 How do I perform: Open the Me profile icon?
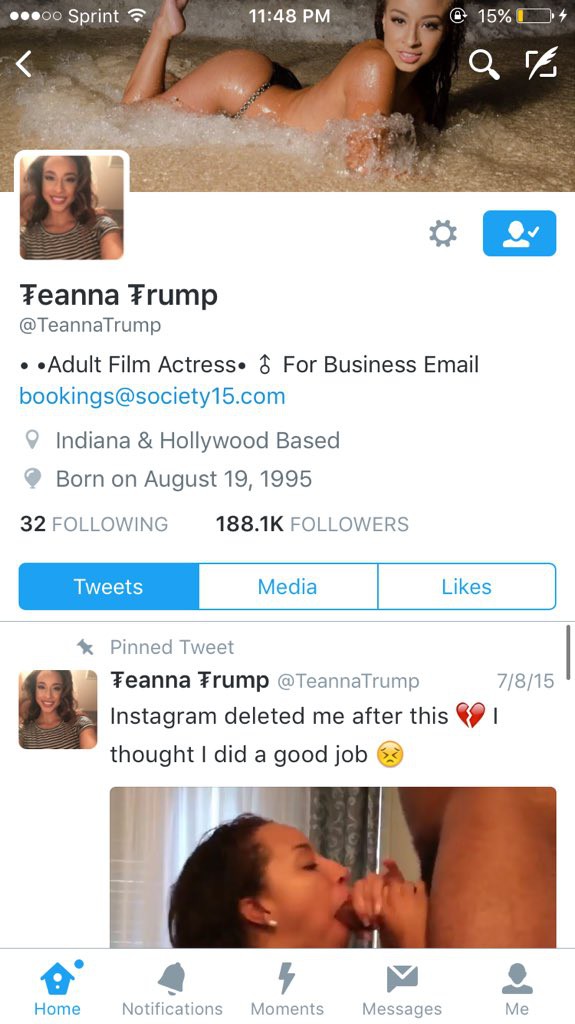pos(517,978)
